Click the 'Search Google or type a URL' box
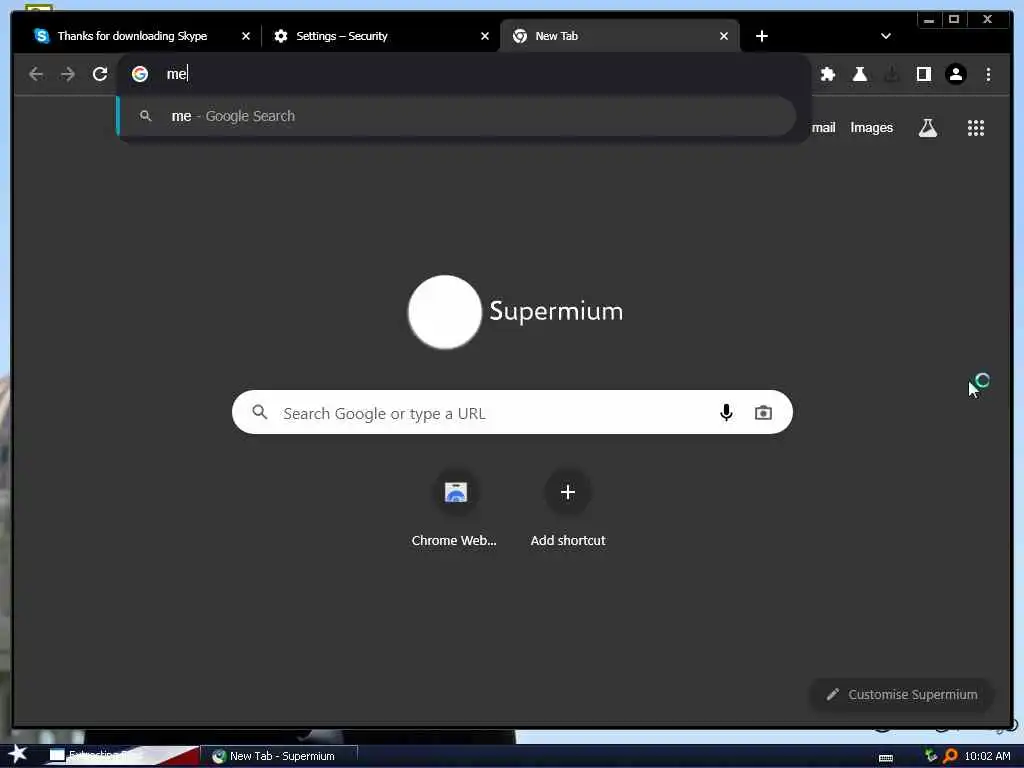Viewport: 1024px width, 768px height. coord(512,413)
